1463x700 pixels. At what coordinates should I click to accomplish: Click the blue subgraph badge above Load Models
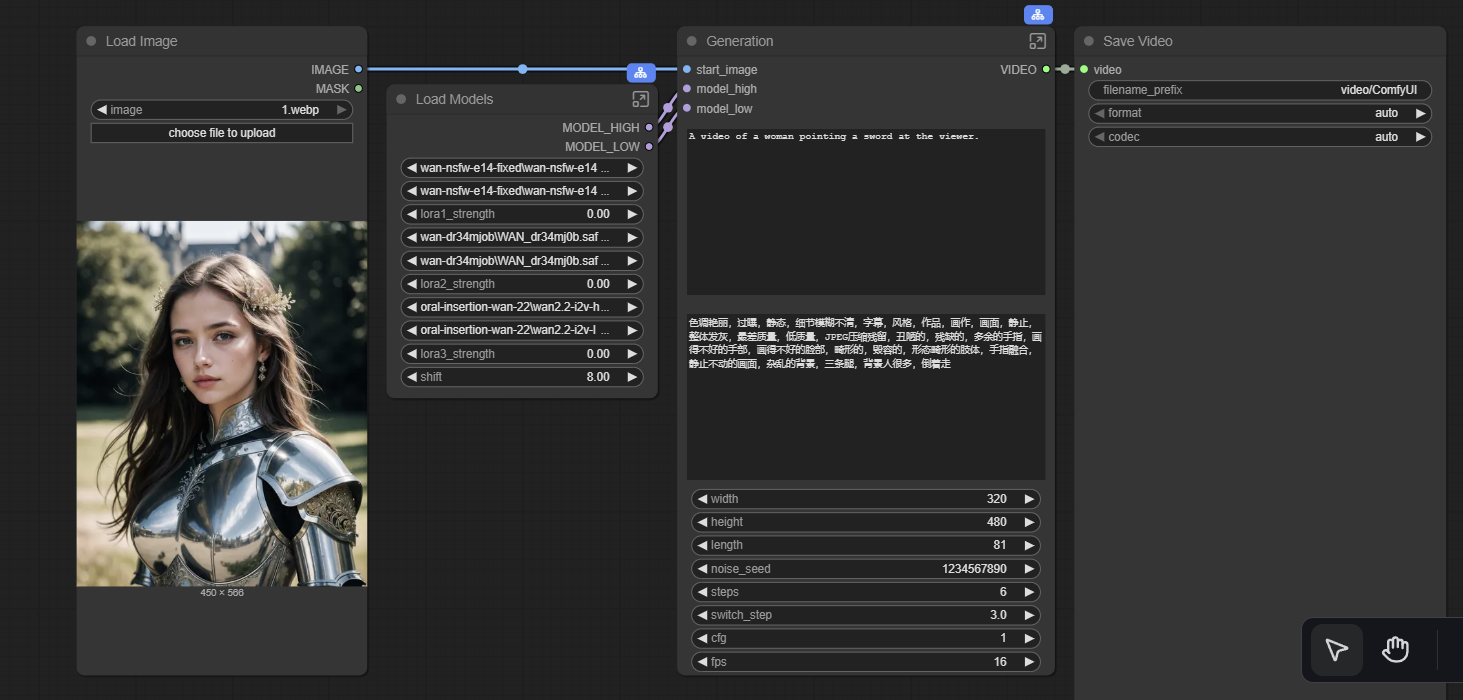pyautogui.click(x=641, y=72)
